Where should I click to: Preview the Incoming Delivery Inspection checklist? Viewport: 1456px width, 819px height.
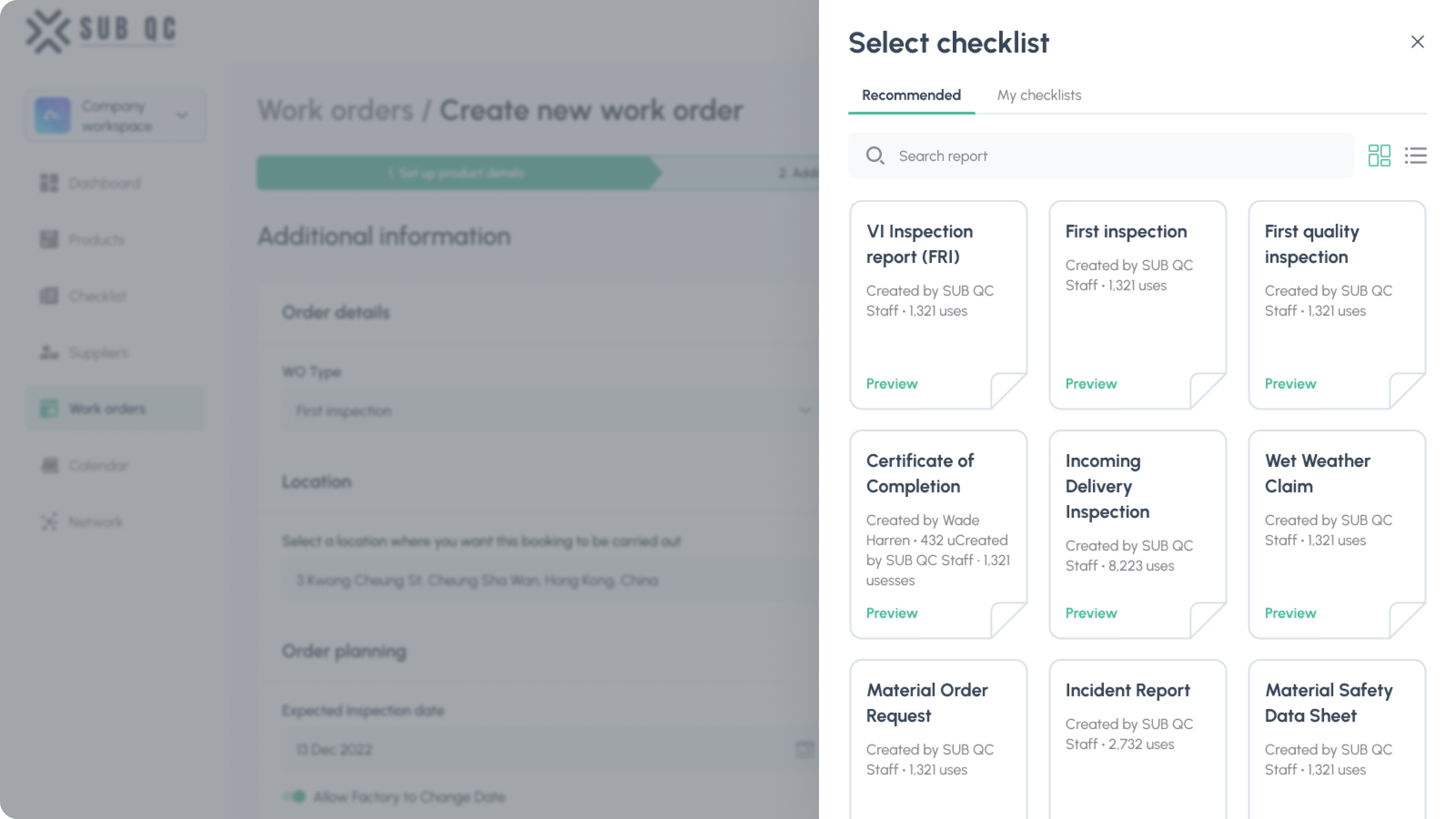click(x=1091, y=613)
